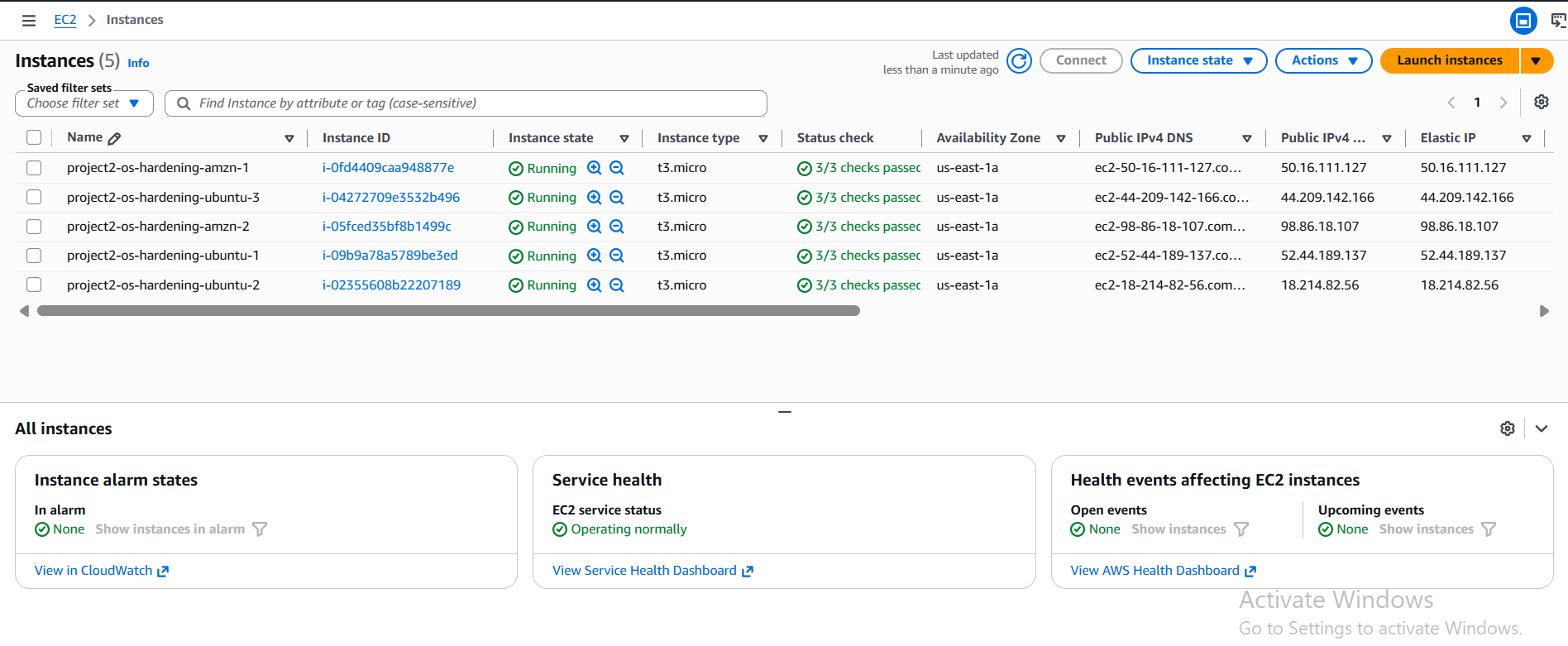Click the Connect button

(x=1081, y=60)
